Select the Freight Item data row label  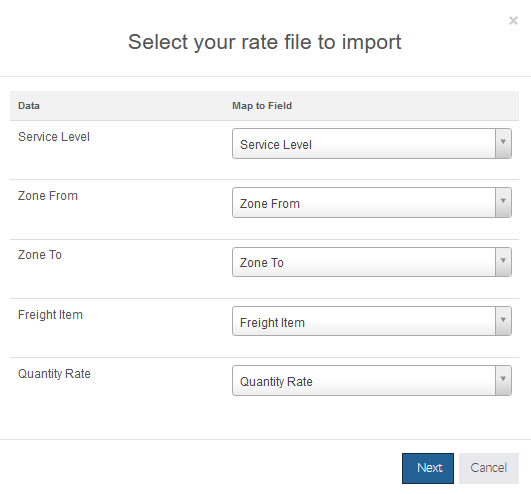click(x=50, y=315)
